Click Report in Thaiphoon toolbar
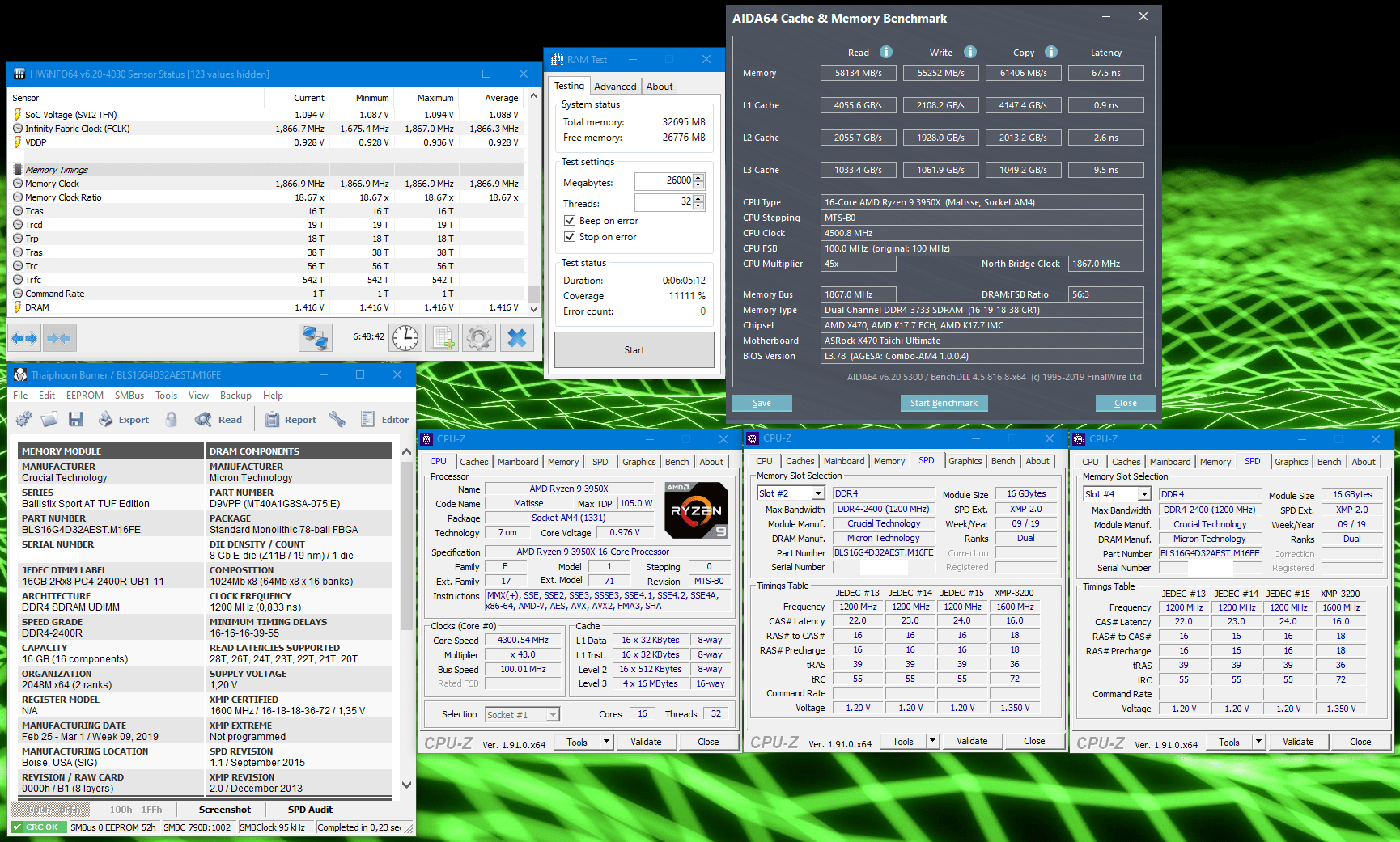 tap(291, 419)
